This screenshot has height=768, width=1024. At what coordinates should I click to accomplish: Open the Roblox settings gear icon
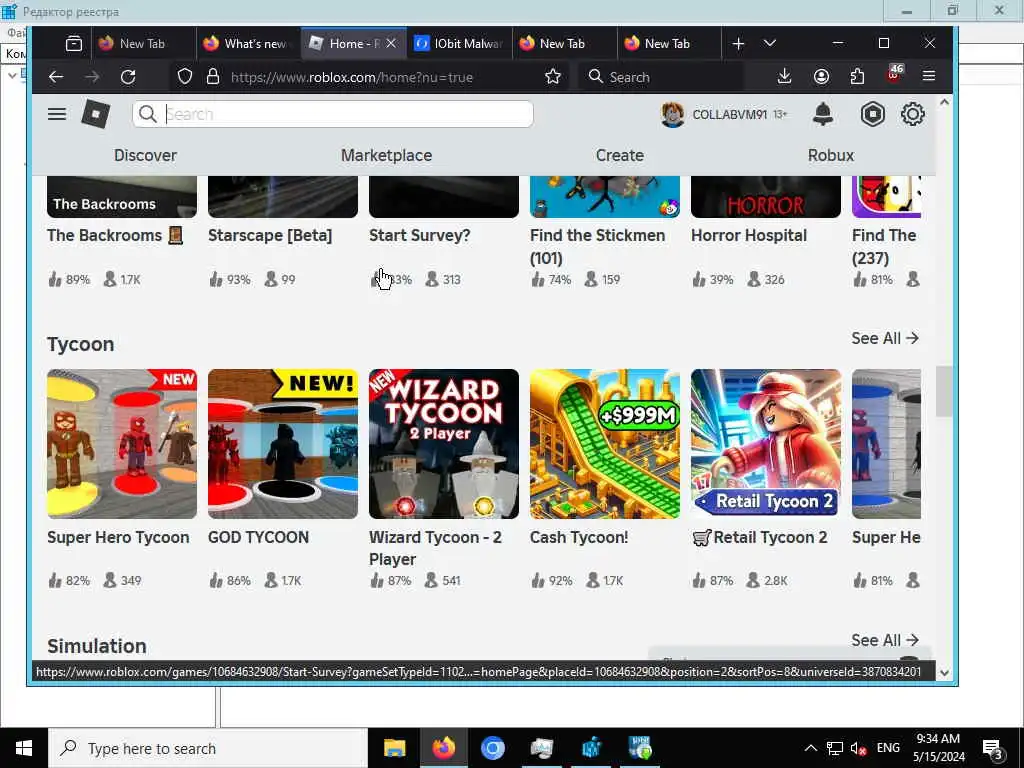tap(912, 114)
